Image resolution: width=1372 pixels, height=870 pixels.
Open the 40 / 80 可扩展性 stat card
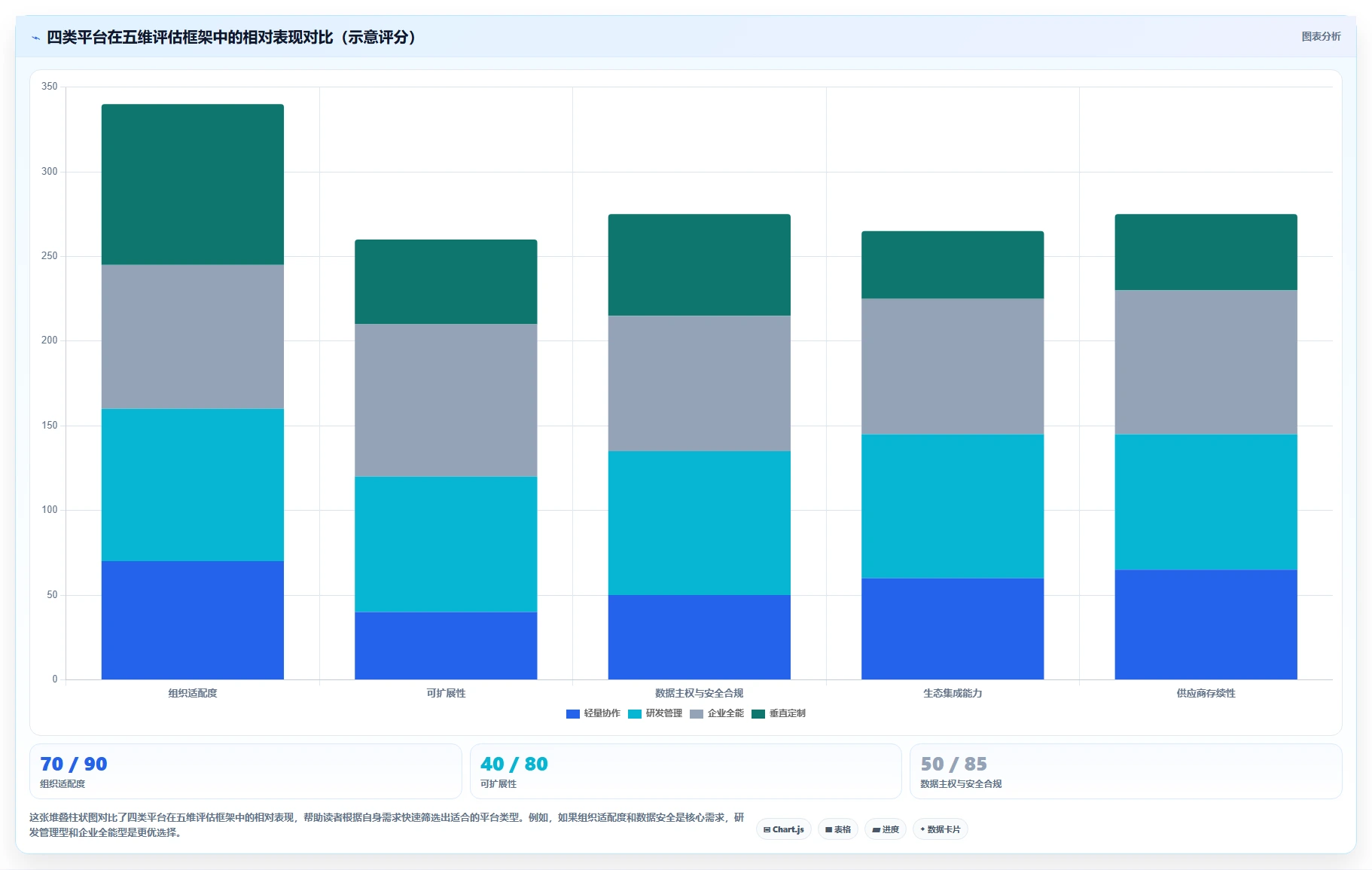click(685, 771)
